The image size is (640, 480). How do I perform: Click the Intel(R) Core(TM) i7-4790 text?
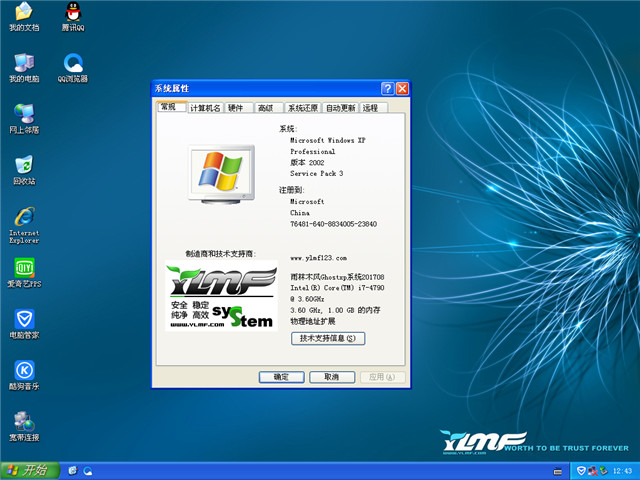tap(337, 288)
